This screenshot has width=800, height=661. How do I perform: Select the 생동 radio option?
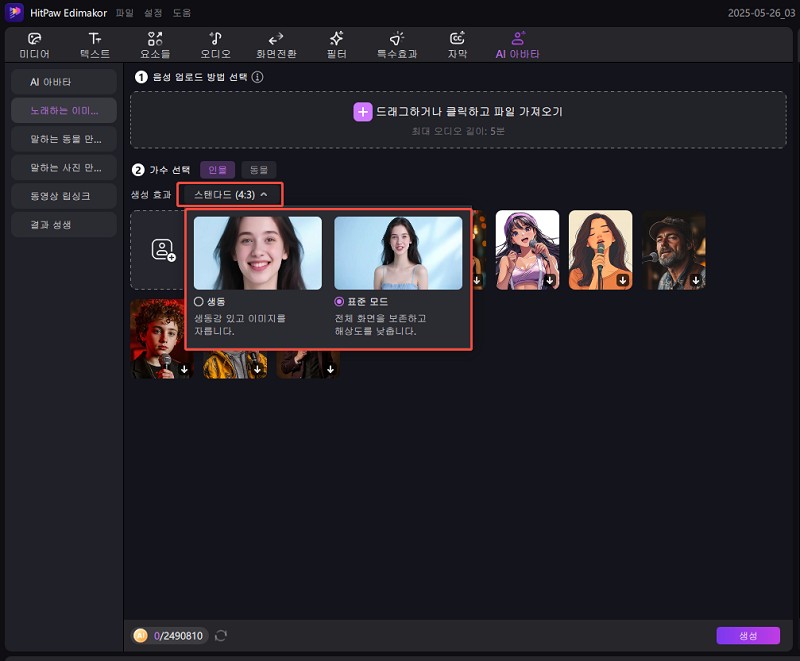[198, 301]
